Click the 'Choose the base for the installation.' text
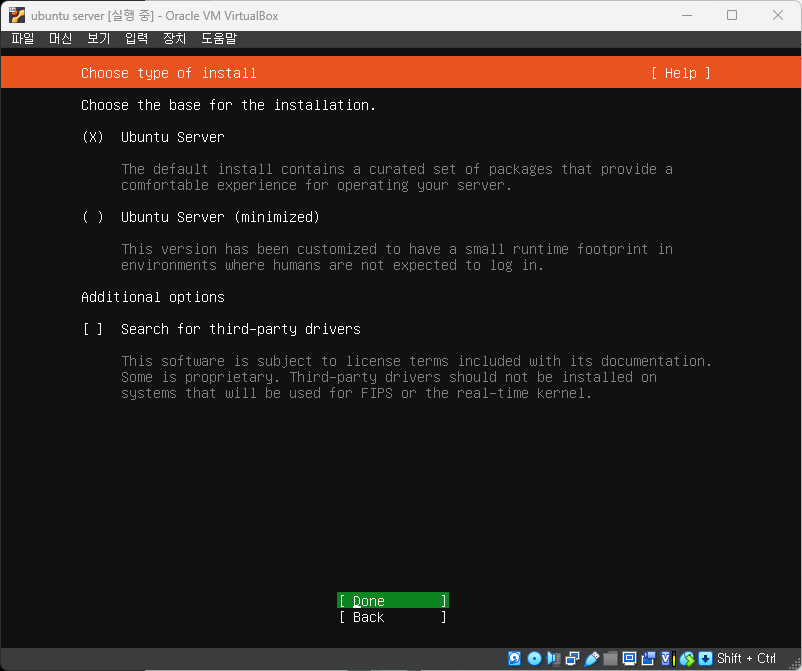This screenshot has width=802, height=671. click(228, 105)
